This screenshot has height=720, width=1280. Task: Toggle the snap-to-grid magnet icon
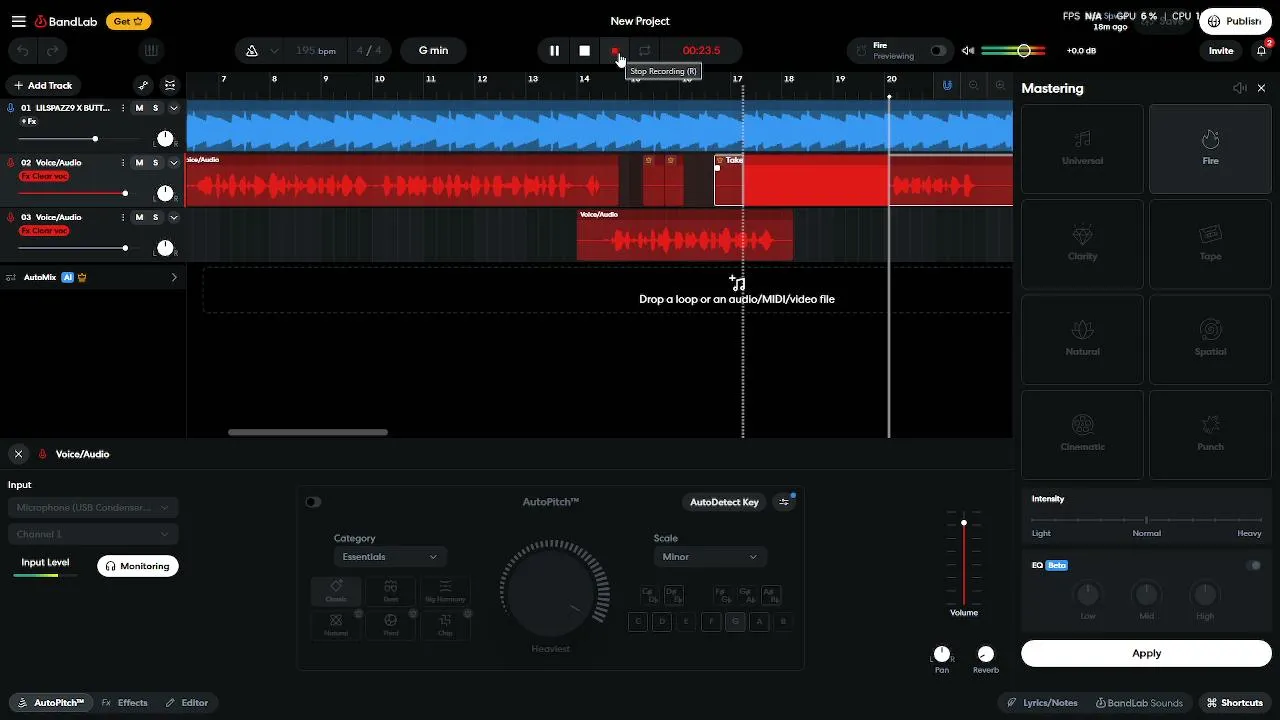pyautogui.click(x=947, y=86)
